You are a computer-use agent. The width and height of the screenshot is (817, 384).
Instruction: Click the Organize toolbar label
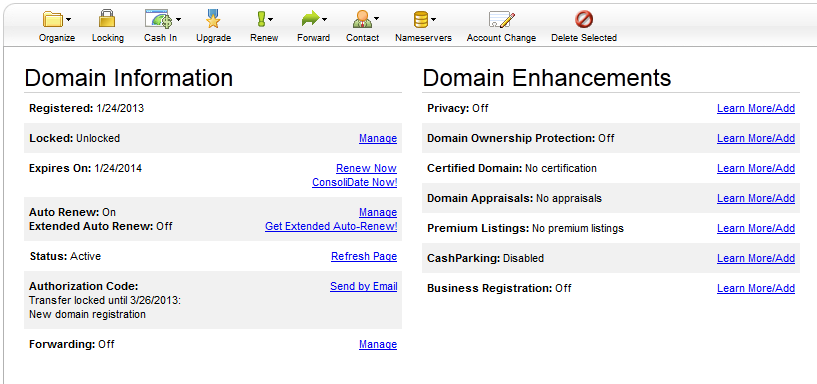(x=57, y=38)
